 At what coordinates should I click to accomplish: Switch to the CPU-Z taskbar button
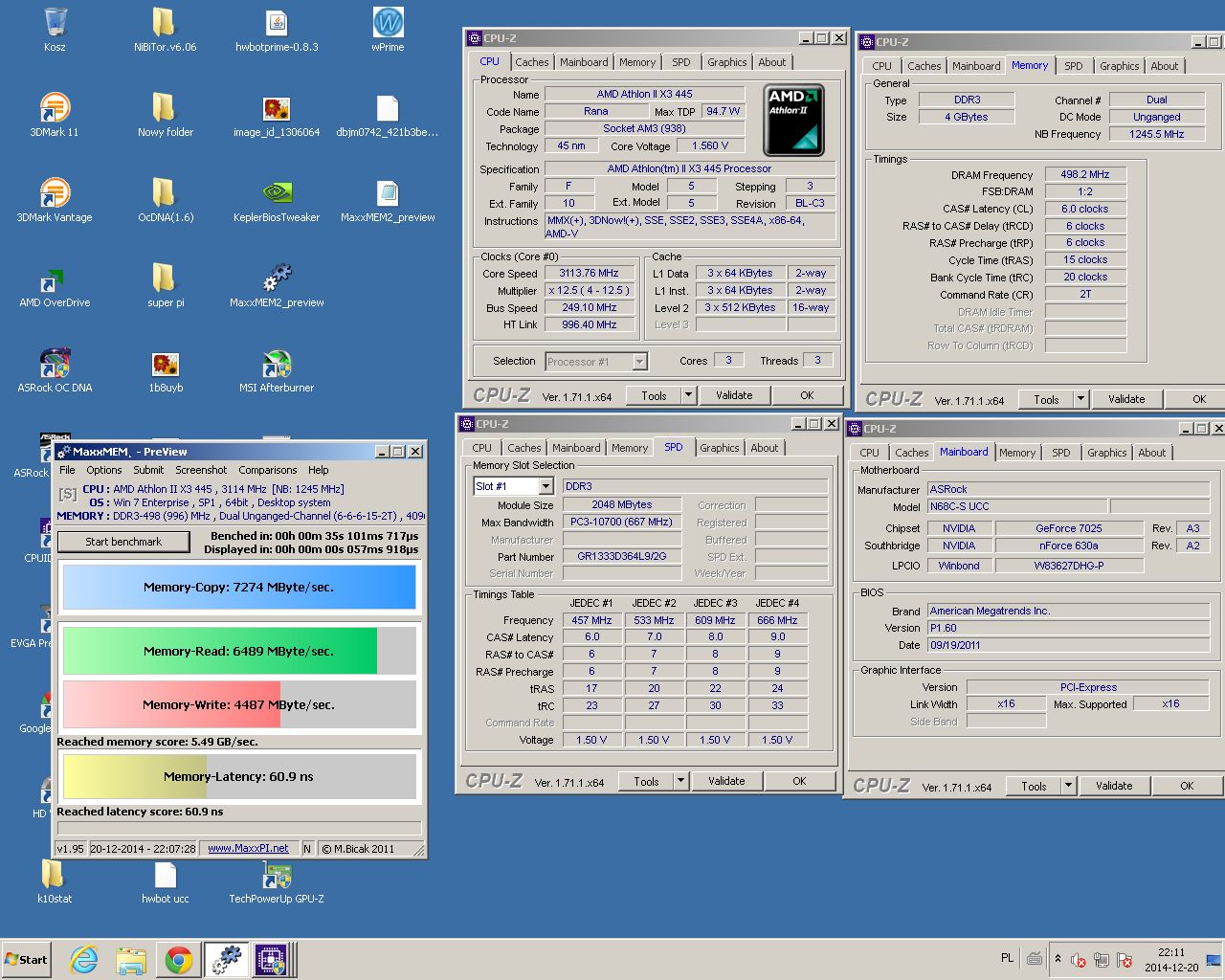(272, 960)
